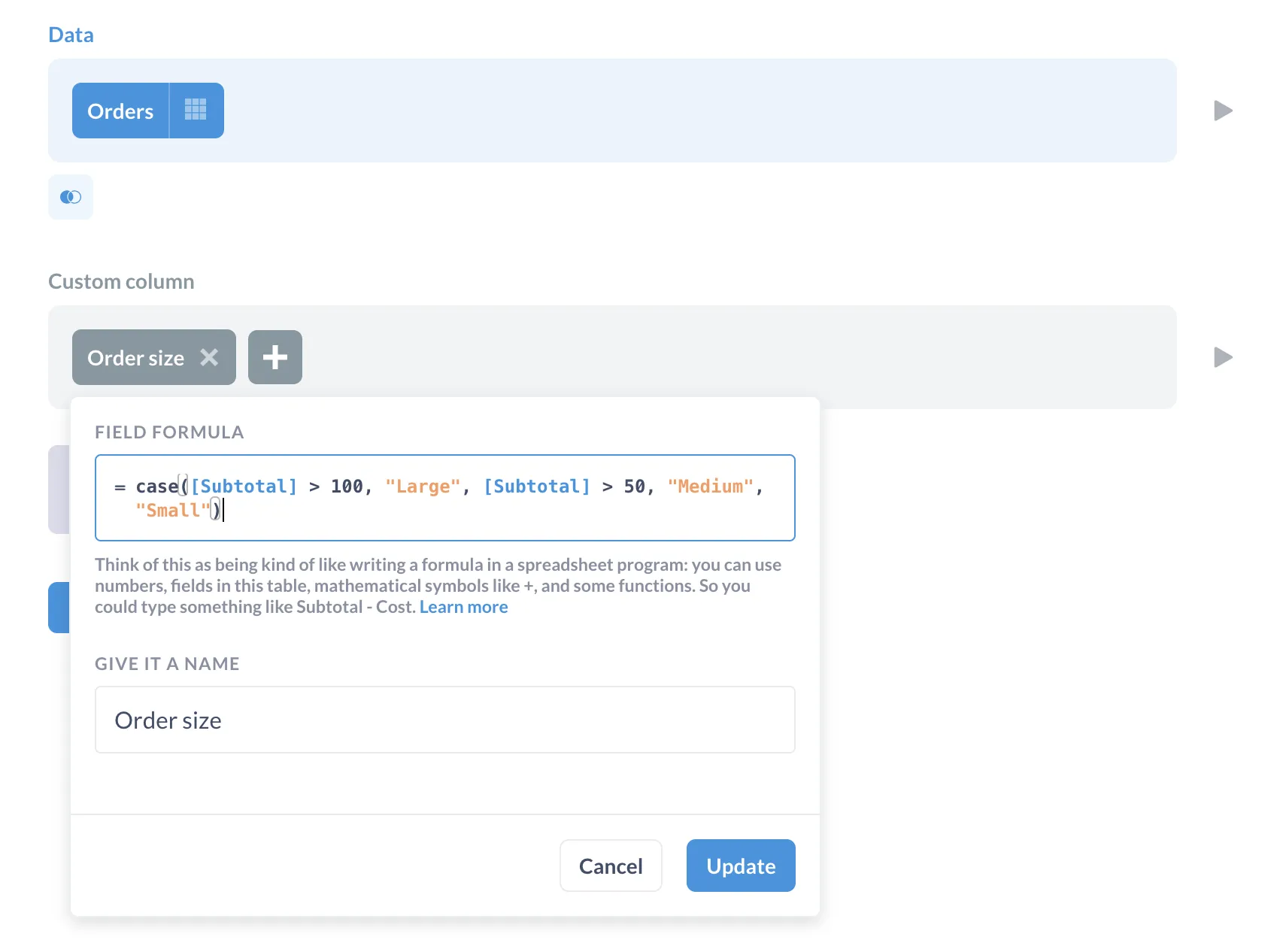Open the Order size column chip
Screen dimensions: 1280x952
[135, 357]
